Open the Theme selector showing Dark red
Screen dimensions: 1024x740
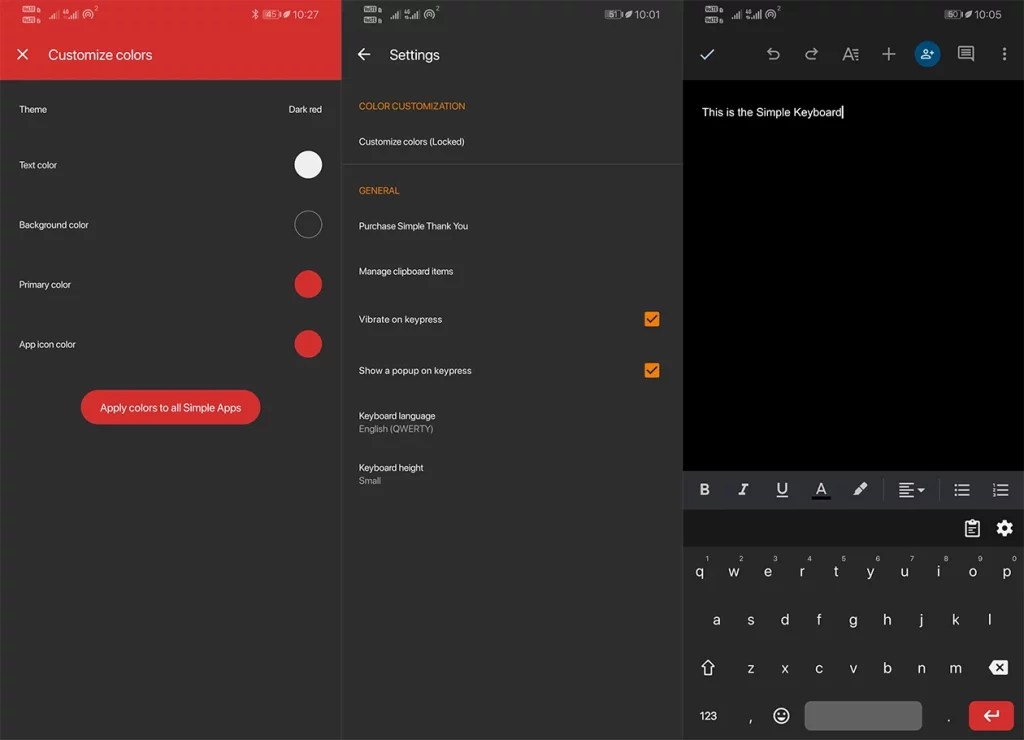170,109
